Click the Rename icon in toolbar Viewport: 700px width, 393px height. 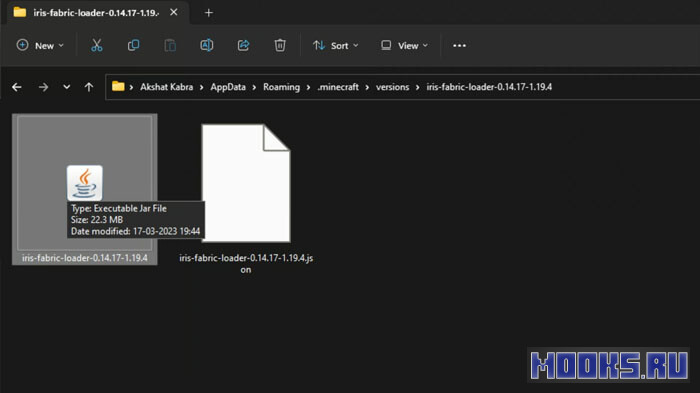(x=207, y=46)
